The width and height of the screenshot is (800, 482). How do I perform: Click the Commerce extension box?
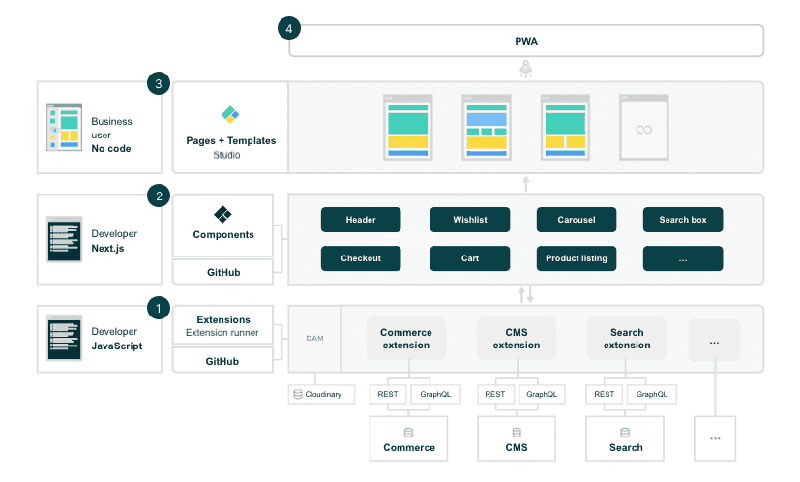click(x=406, y=339)
